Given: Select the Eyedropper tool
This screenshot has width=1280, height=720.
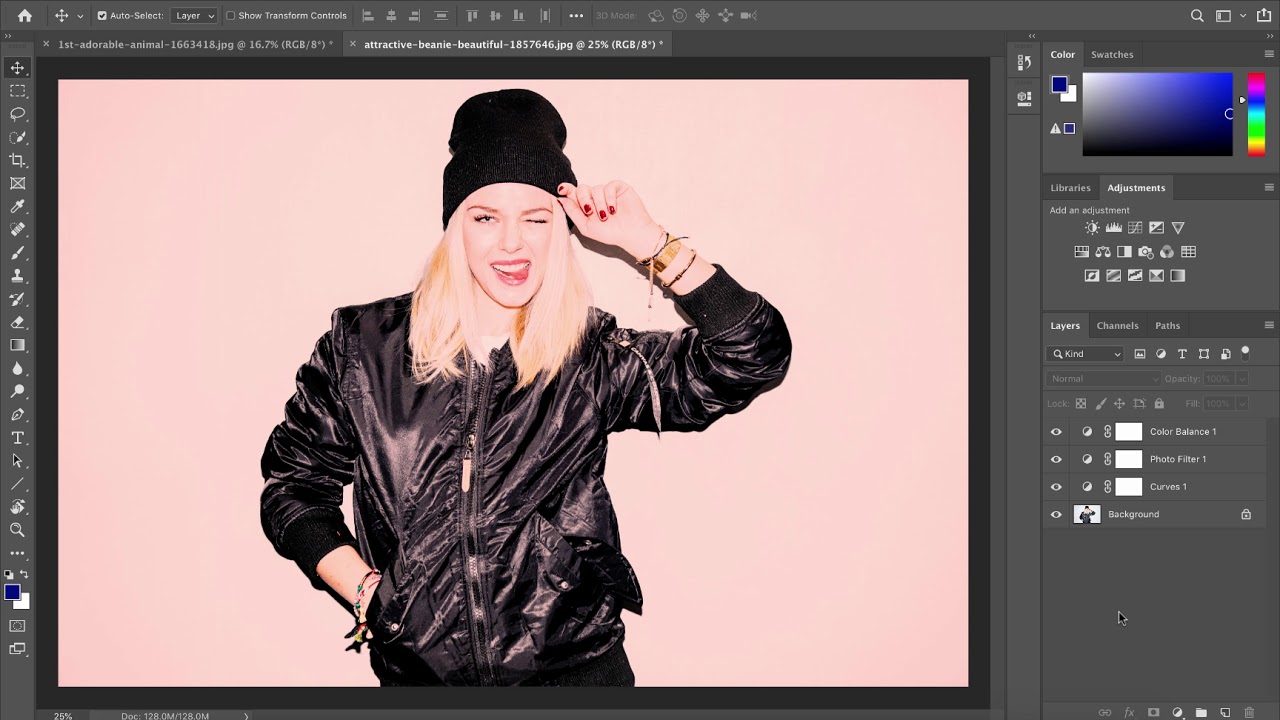Looking at the screenshot, I should click(x=17, y=207).
